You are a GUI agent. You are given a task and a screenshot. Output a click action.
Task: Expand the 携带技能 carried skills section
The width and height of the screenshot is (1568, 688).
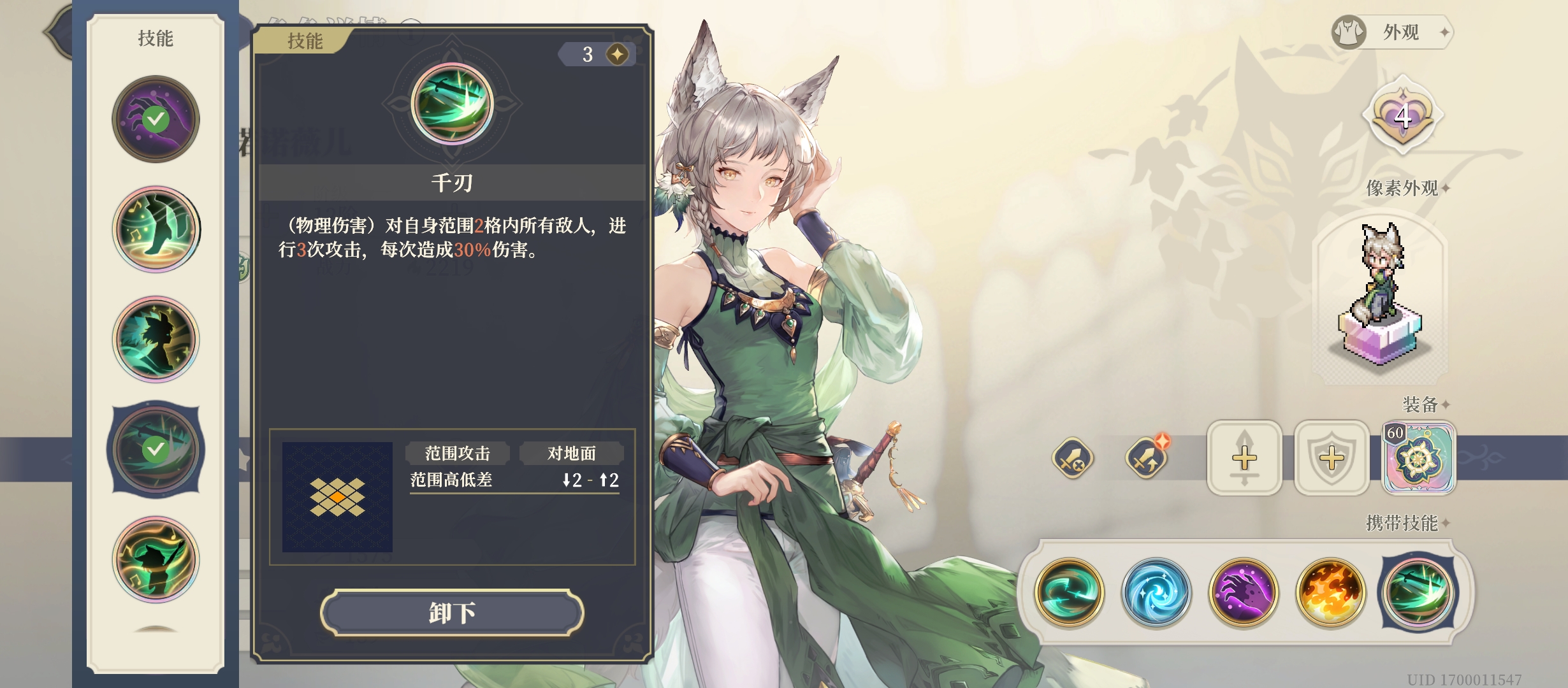click(1407, 523)
